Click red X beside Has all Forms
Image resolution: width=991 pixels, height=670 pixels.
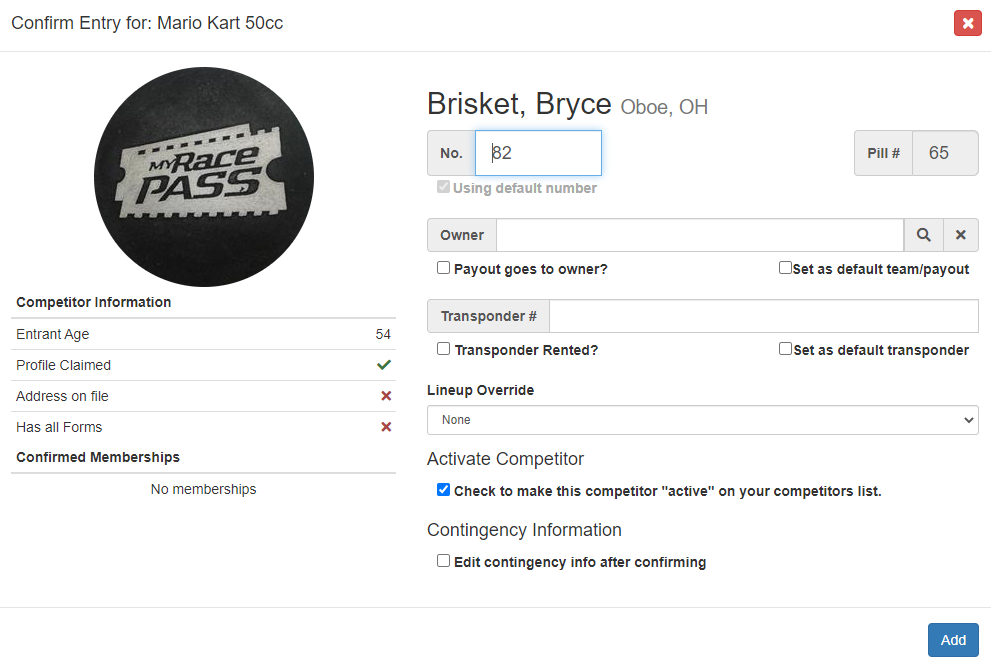(385, 427)
